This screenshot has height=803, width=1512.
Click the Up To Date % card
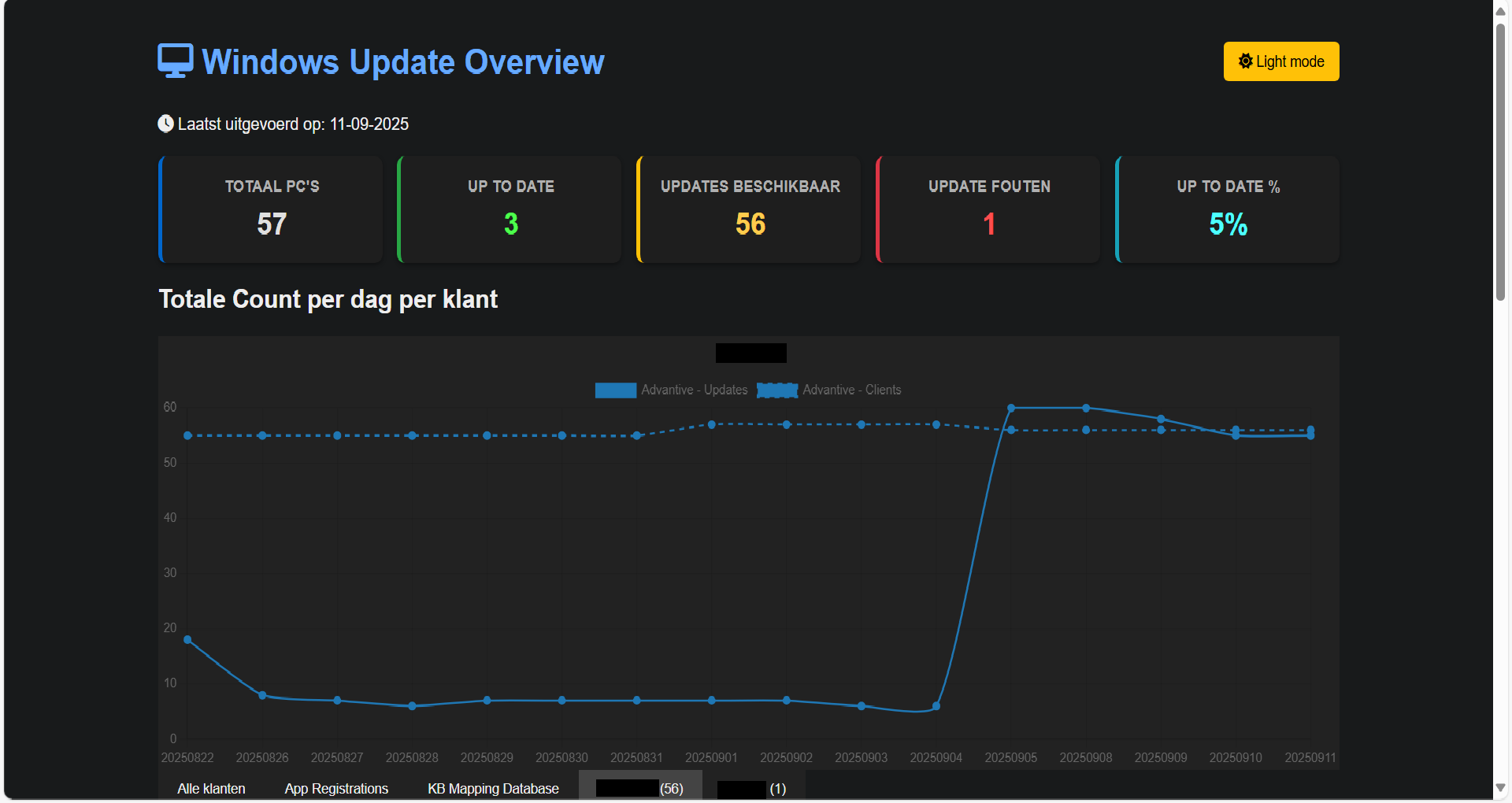tap(1228, 209)
